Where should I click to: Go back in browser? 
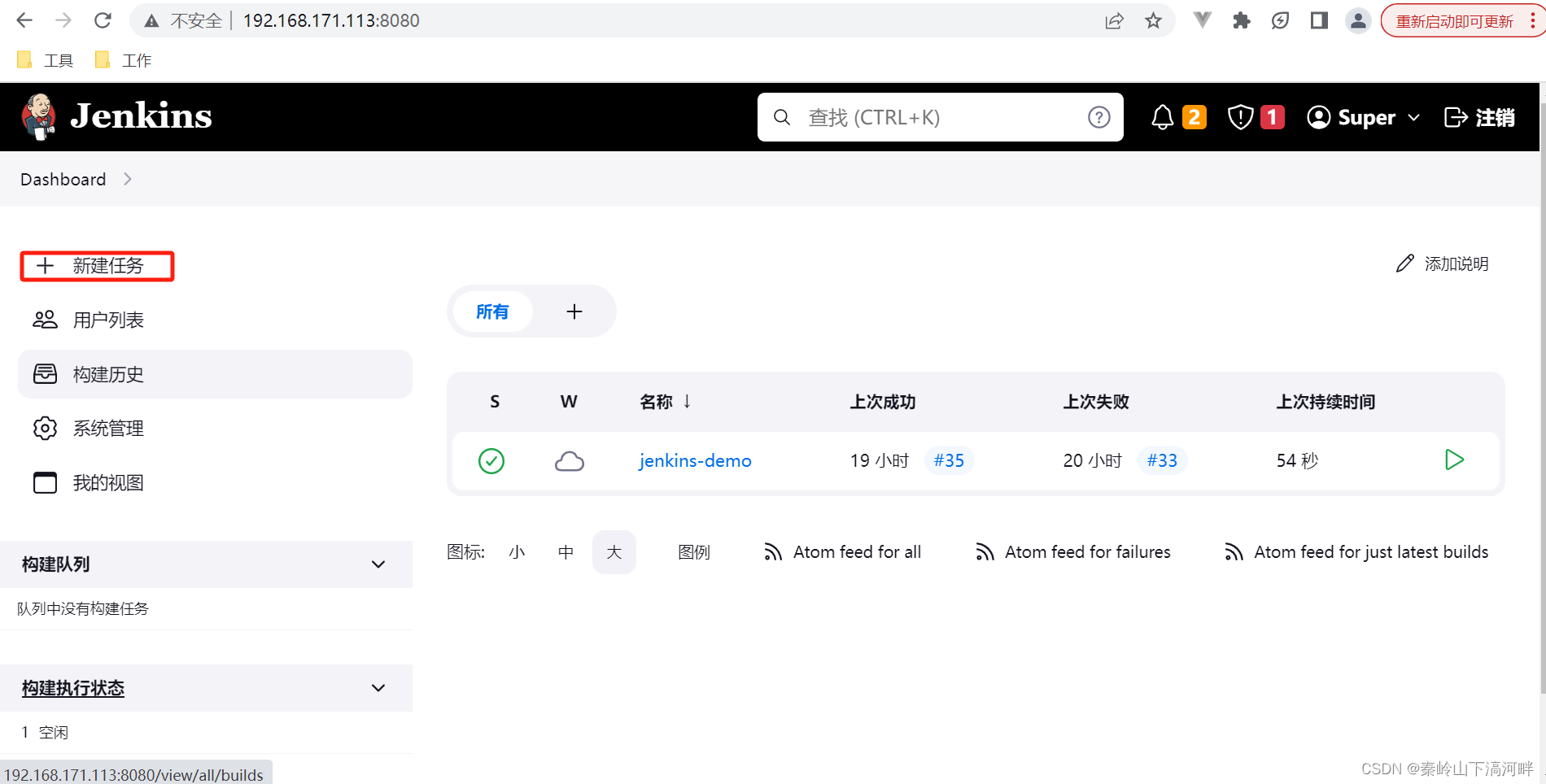(24, 20)
